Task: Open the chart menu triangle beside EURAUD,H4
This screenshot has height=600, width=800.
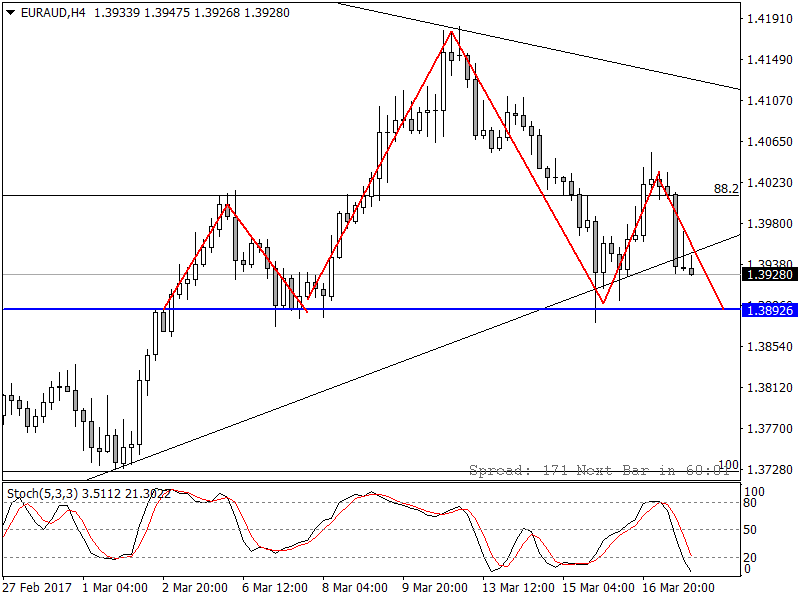Action: (11, 13)
